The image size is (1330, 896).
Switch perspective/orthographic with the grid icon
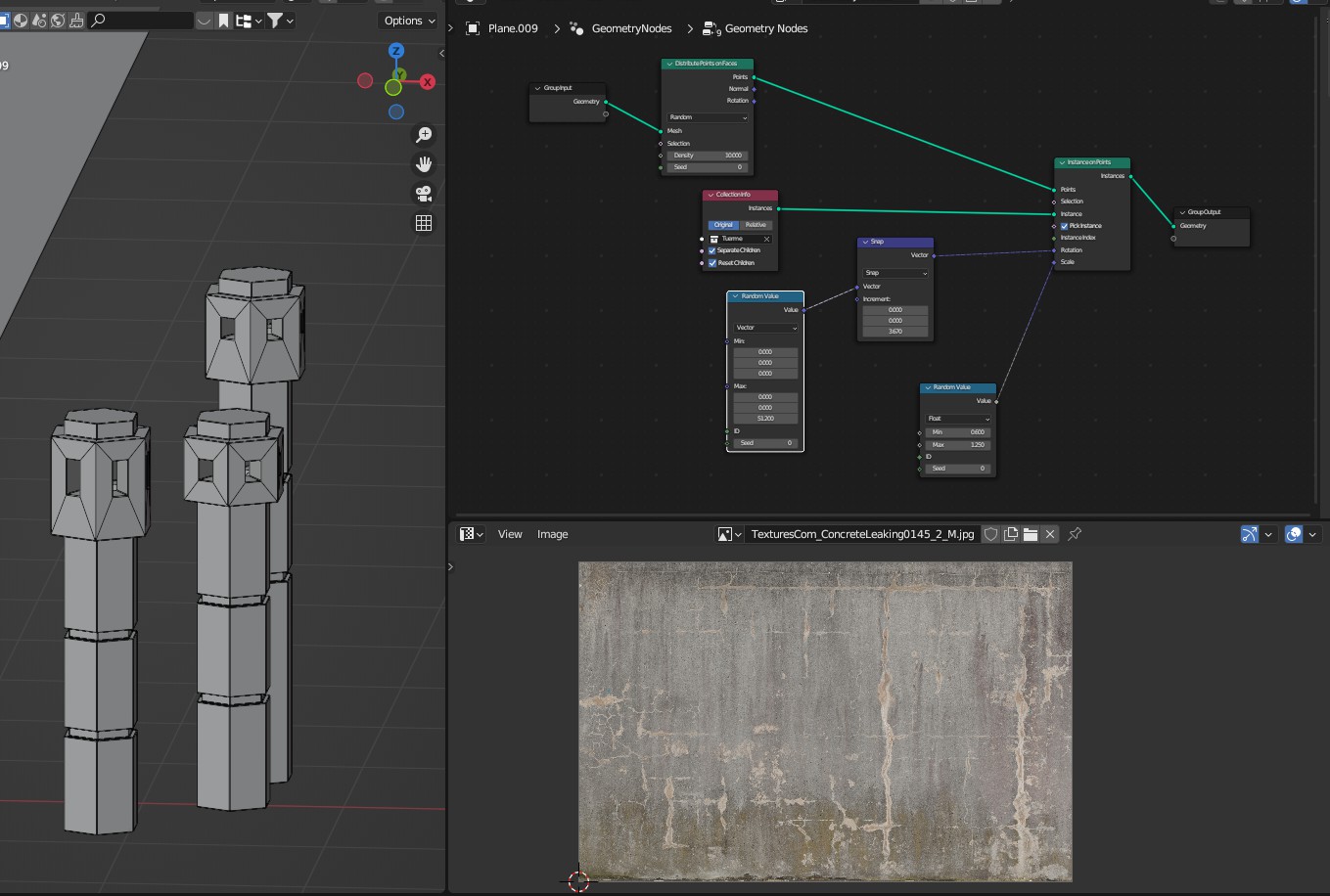pos(424,223)
